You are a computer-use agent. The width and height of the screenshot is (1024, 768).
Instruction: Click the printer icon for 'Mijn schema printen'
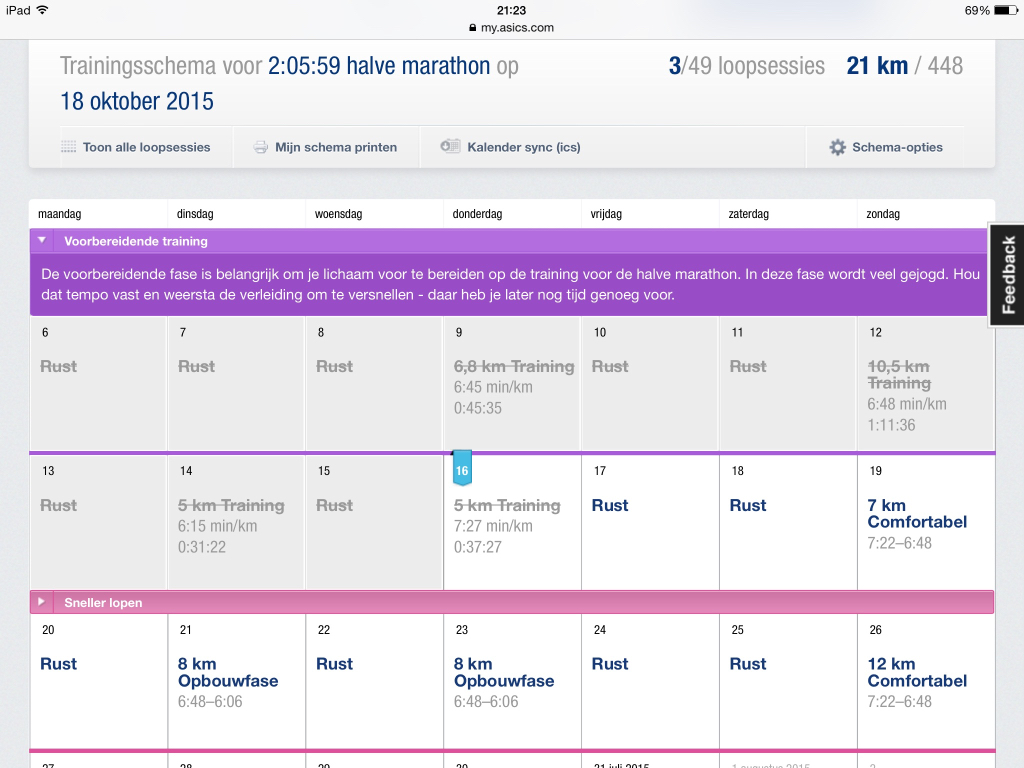(x=260, y=147)
